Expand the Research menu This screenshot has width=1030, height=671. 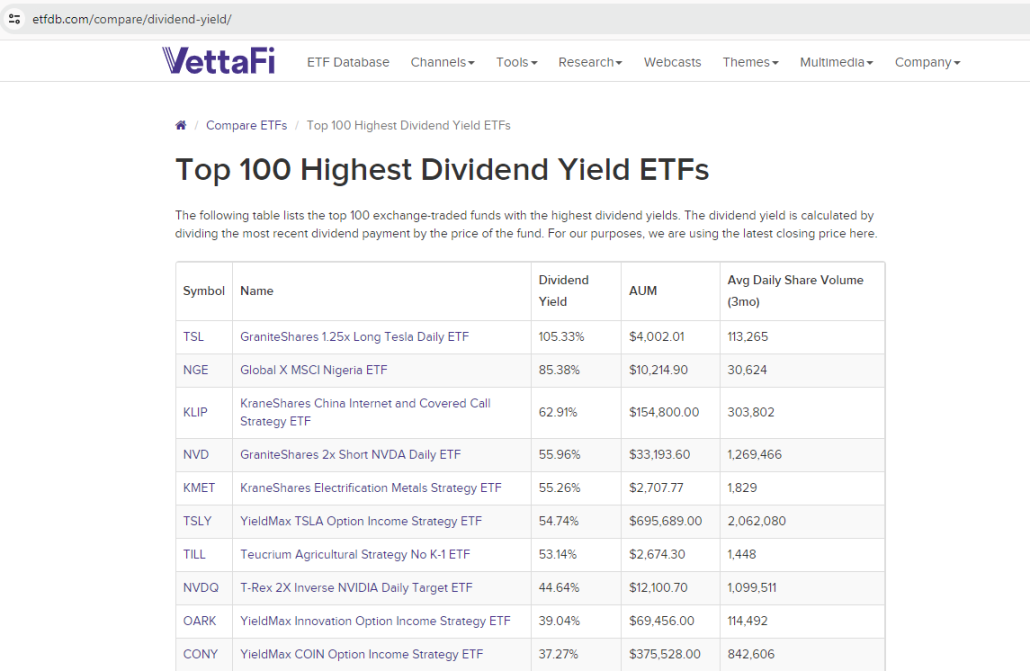[x=590, y=61]
